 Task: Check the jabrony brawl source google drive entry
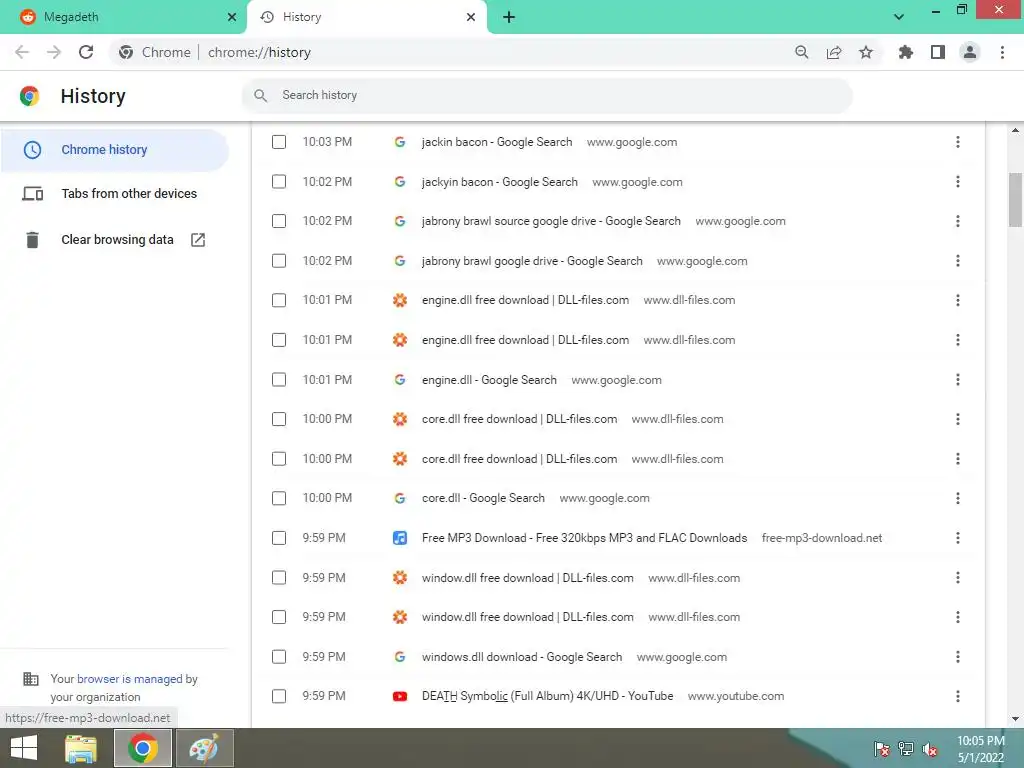point(279,221)
